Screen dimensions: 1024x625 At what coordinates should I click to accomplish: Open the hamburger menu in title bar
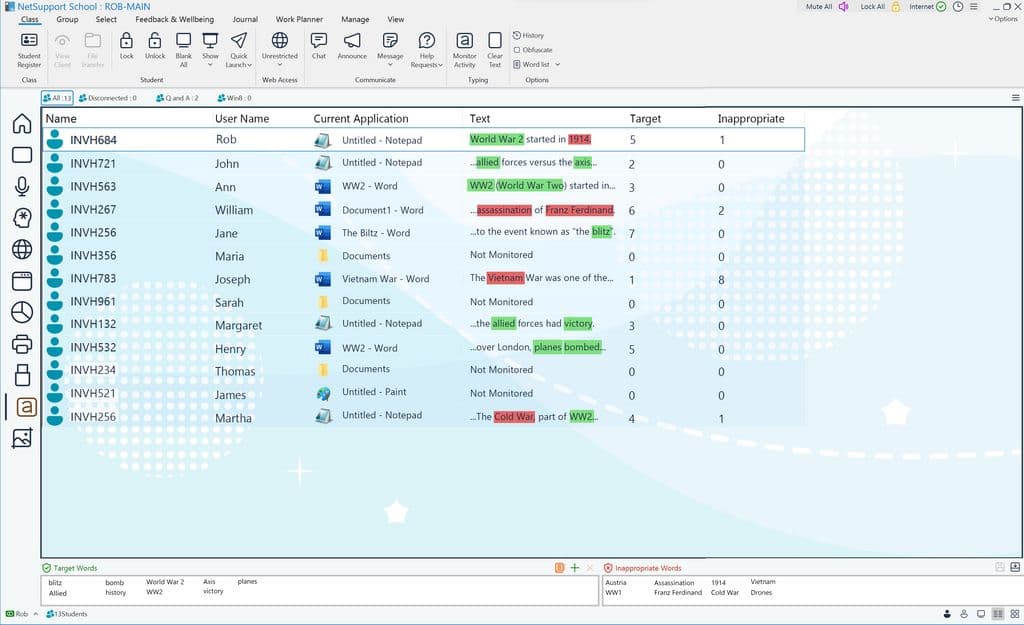click(x=974, y=7)
